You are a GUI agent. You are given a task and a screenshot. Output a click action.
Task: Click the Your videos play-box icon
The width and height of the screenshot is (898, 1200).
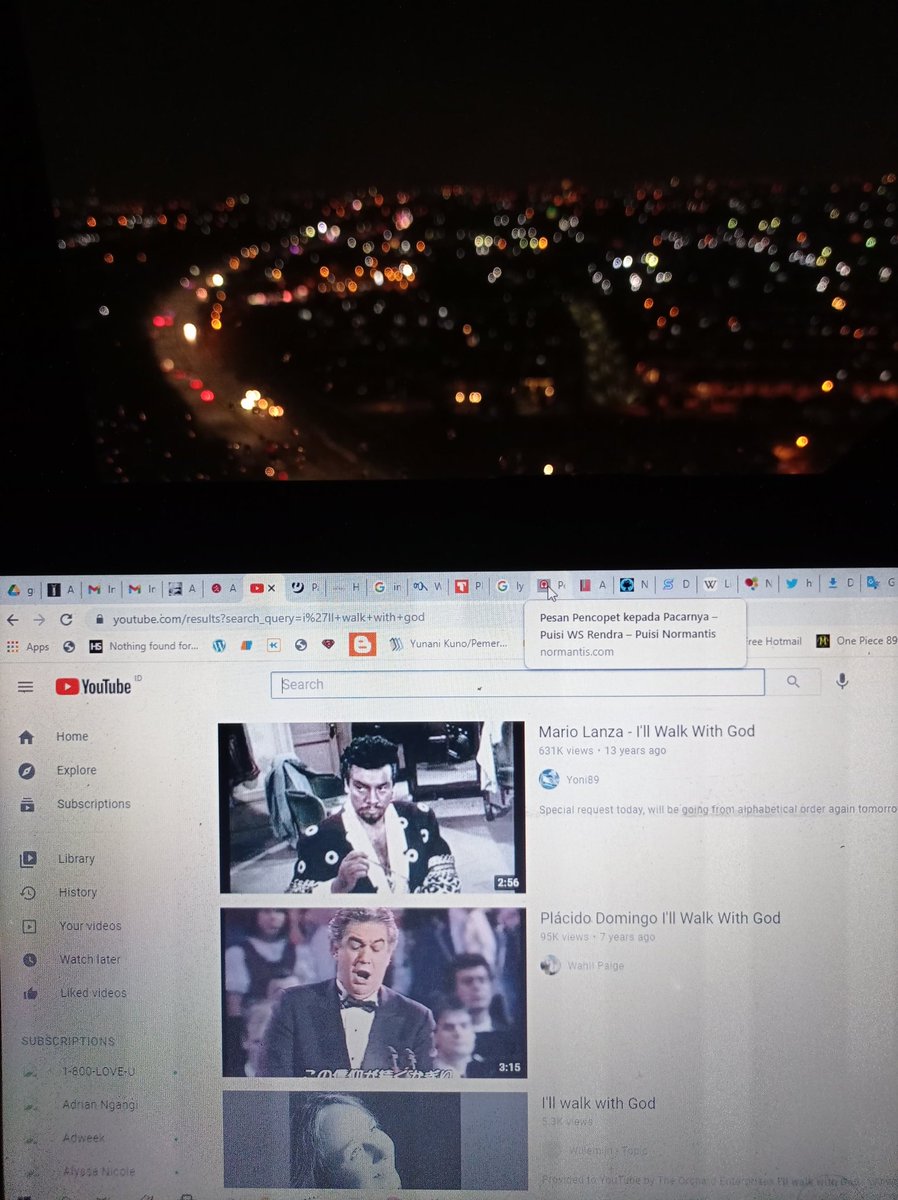(29, 927)
